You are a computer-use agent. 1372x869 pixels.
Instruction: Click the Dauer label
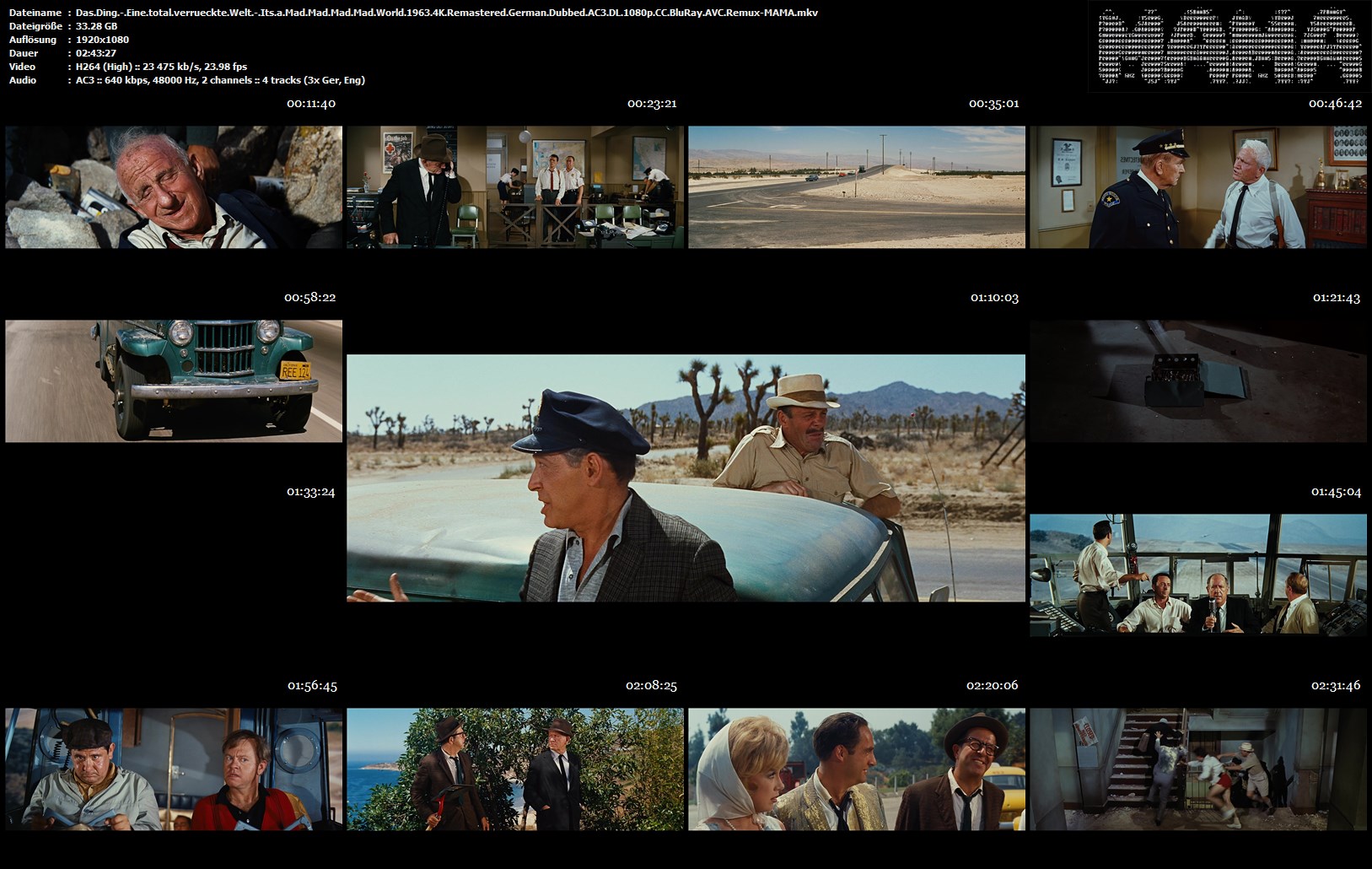[24, 53]
